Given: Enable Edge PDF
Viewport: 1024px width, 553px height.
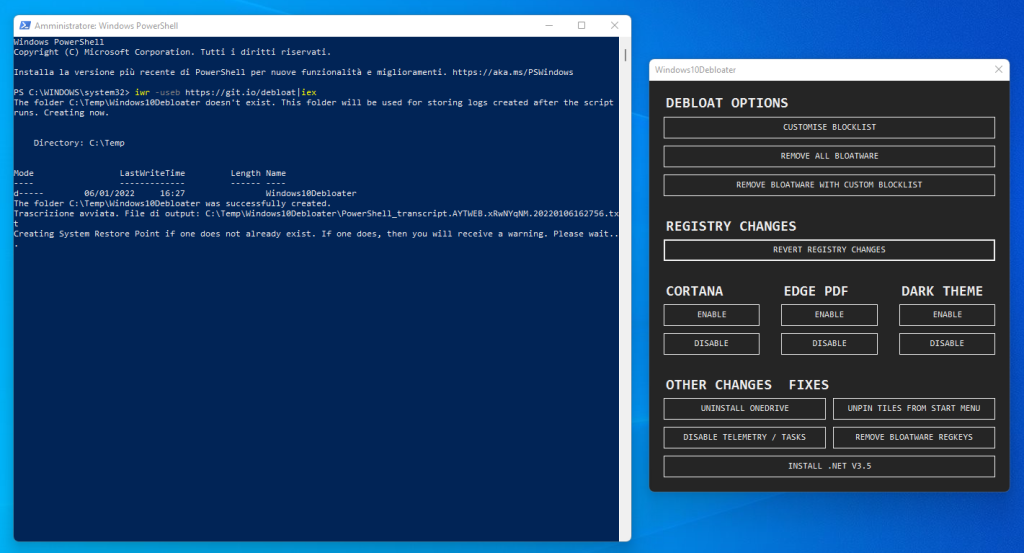Looking at the screenshot, I should [x=829, y=315].
